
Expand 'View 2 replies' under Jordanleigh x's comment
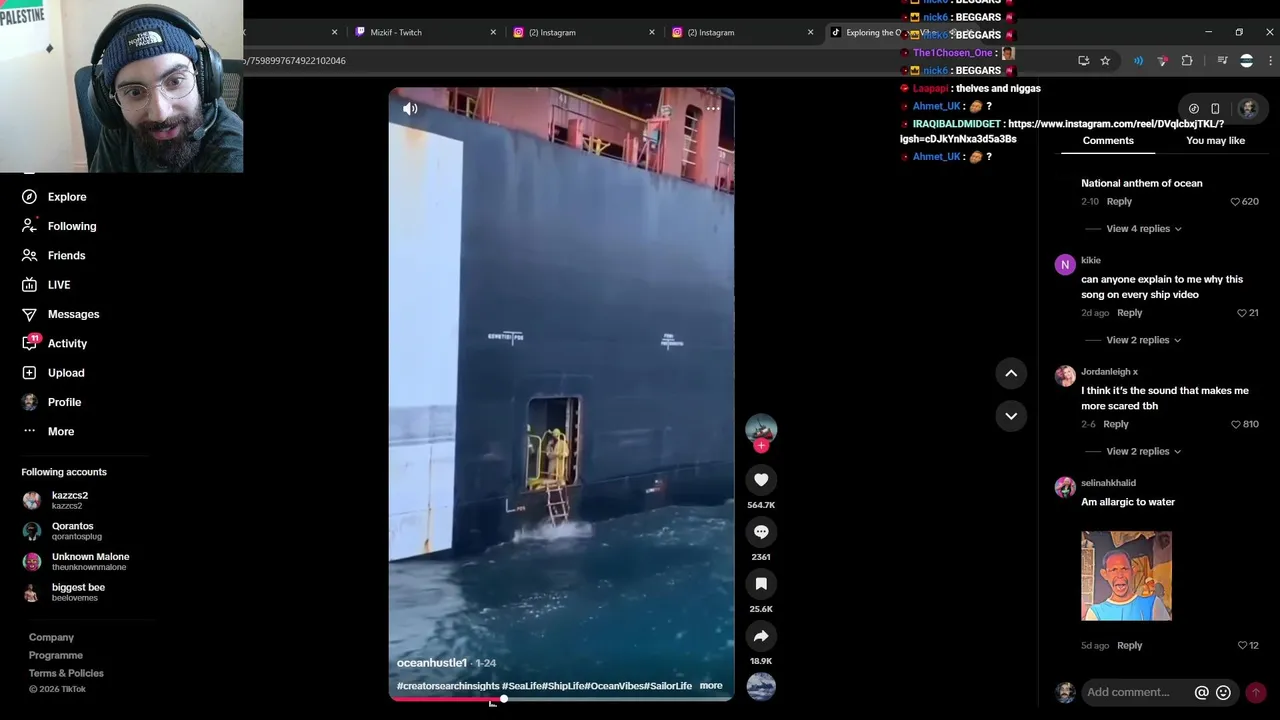[1144, 451]
